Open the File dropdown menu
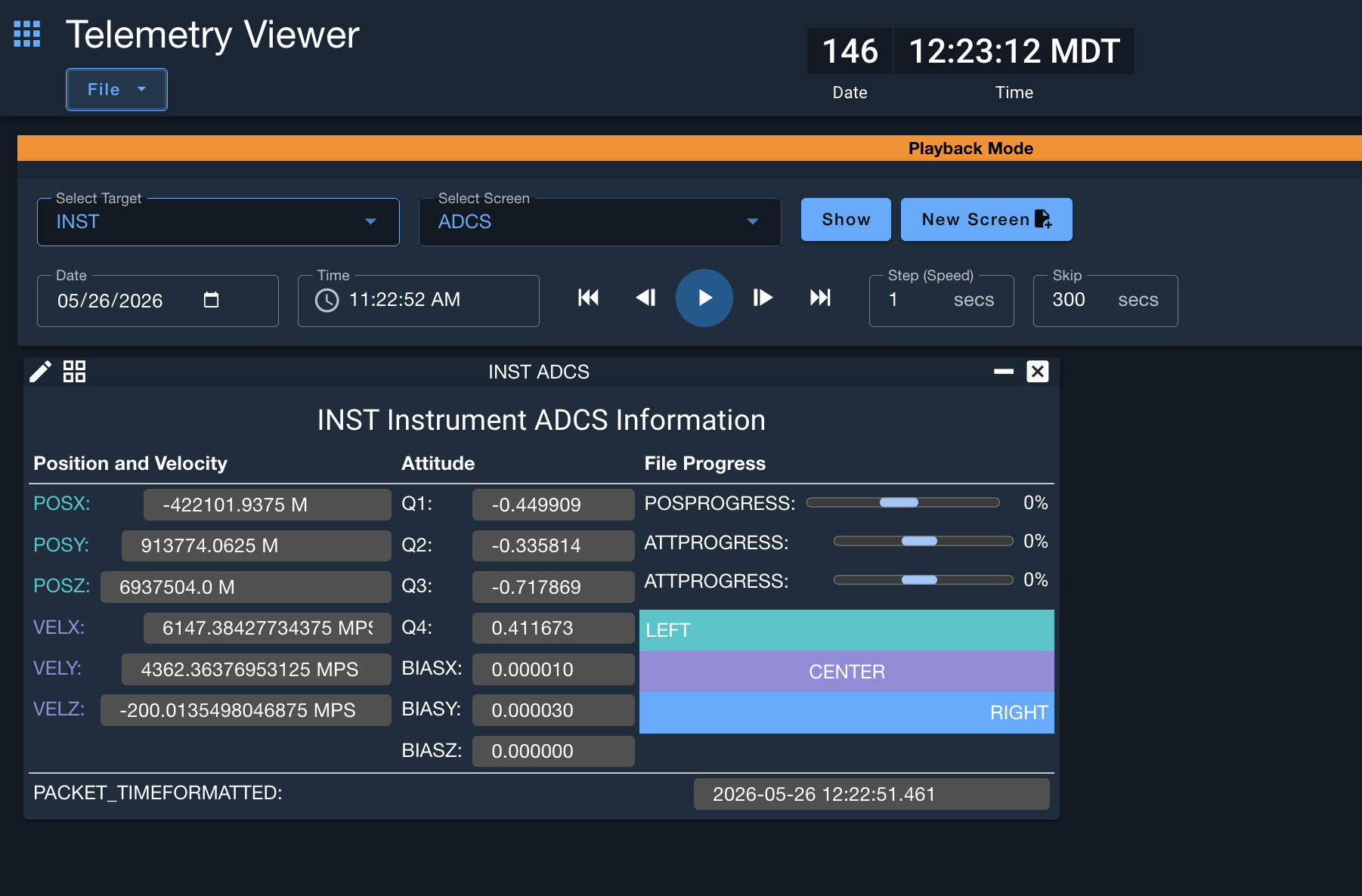 [x=116, y=89]
